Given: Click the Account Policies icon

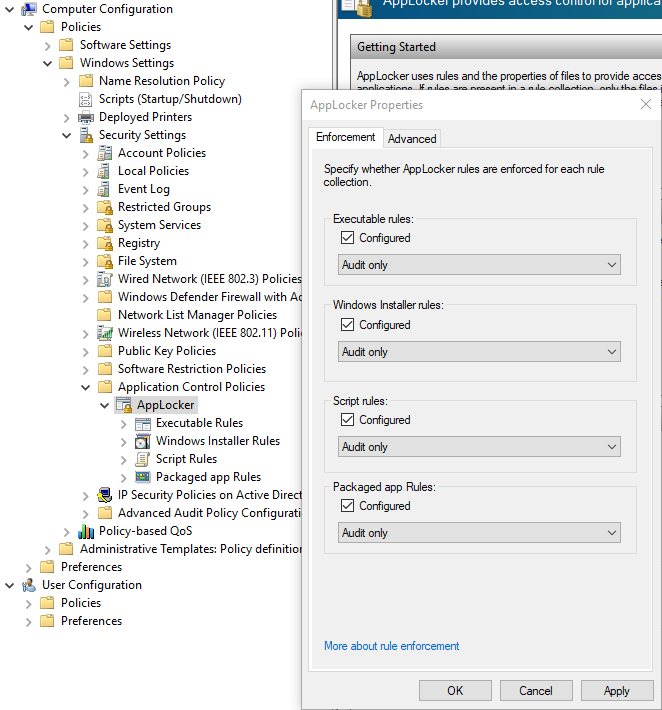Looking at the screenshot, I should [x=104, y=153].
